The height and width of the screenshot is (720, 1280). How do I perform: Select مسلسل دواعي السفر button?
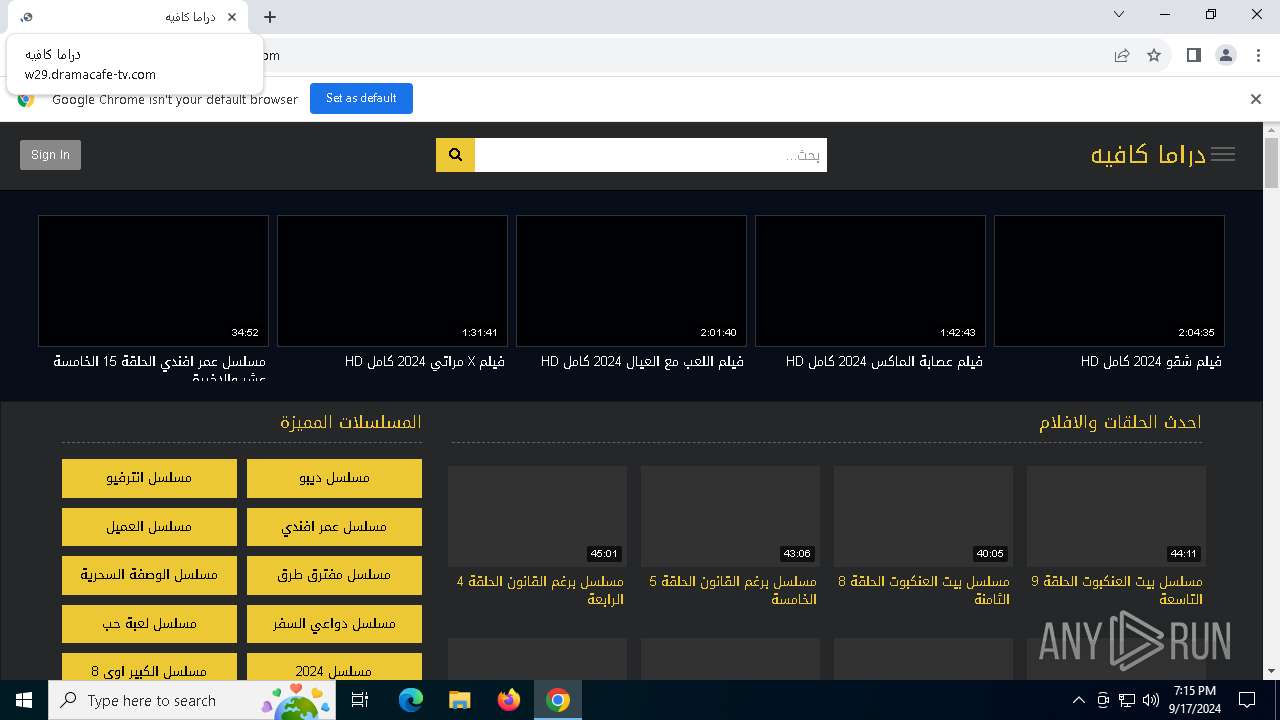[334, 624]
